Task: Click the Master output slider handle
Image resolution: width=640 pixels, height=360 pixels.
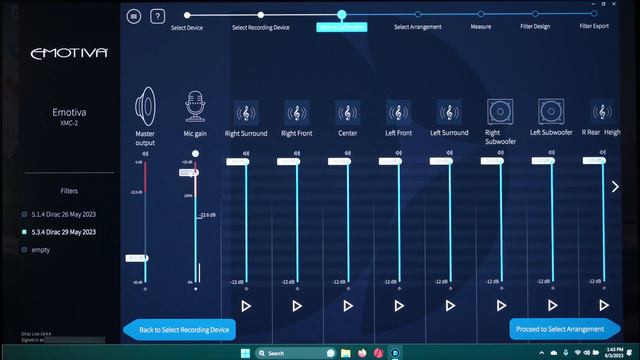Action: (137, 258)
